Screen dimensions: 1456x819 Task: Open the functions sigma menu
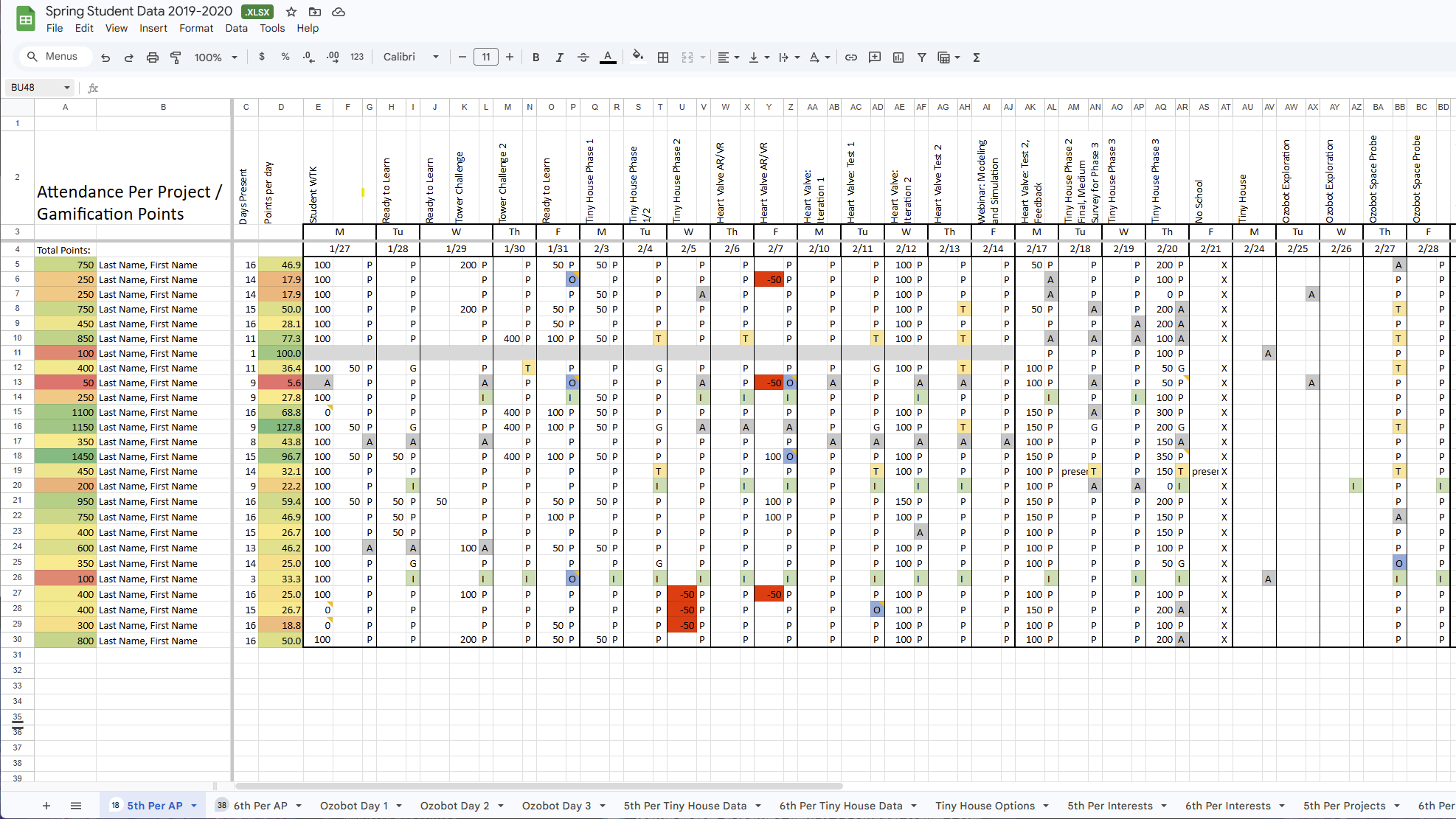pos(976,57)
